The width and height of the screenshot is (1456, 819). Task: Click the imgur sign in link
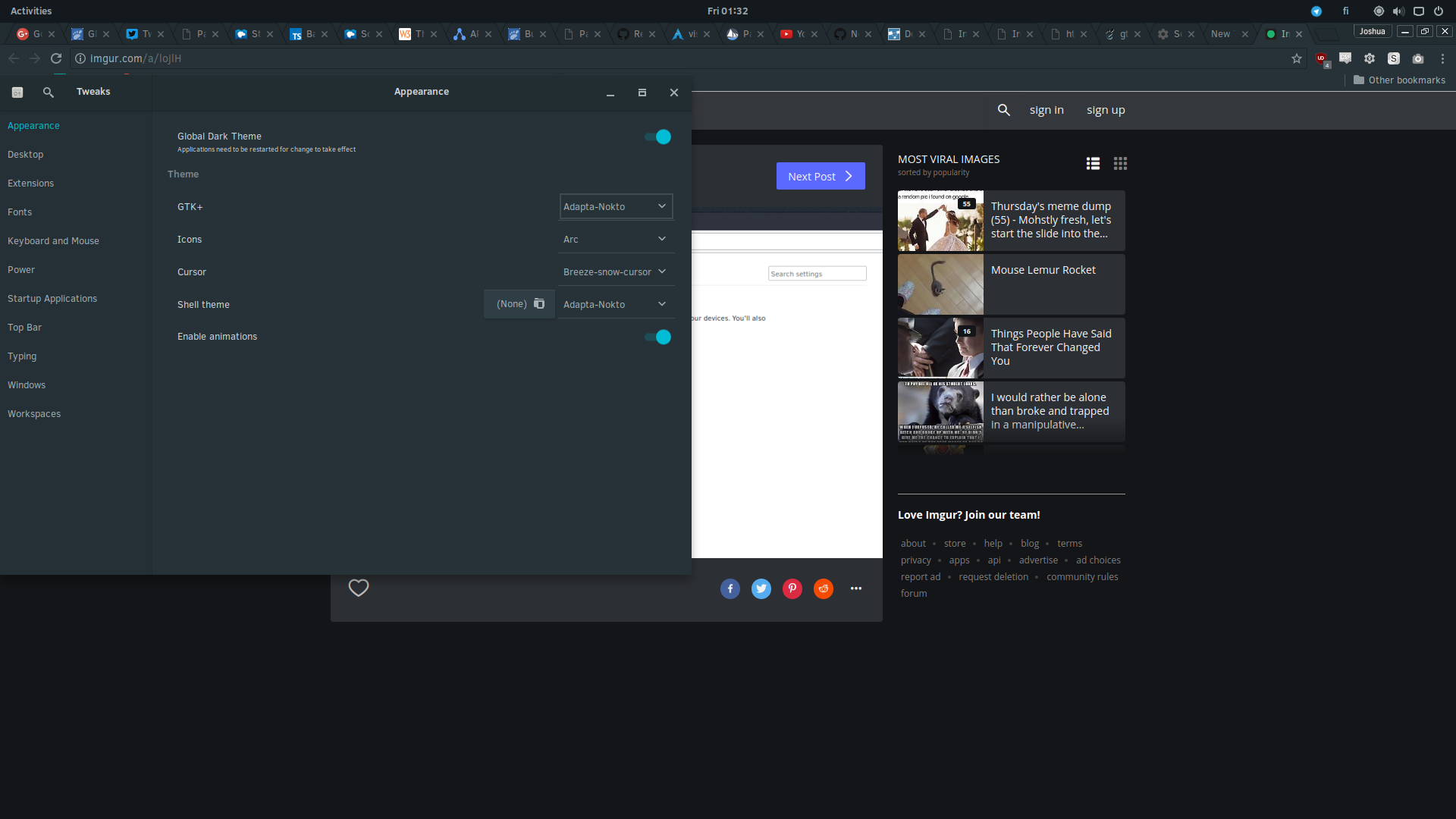tap(1046, 110)
